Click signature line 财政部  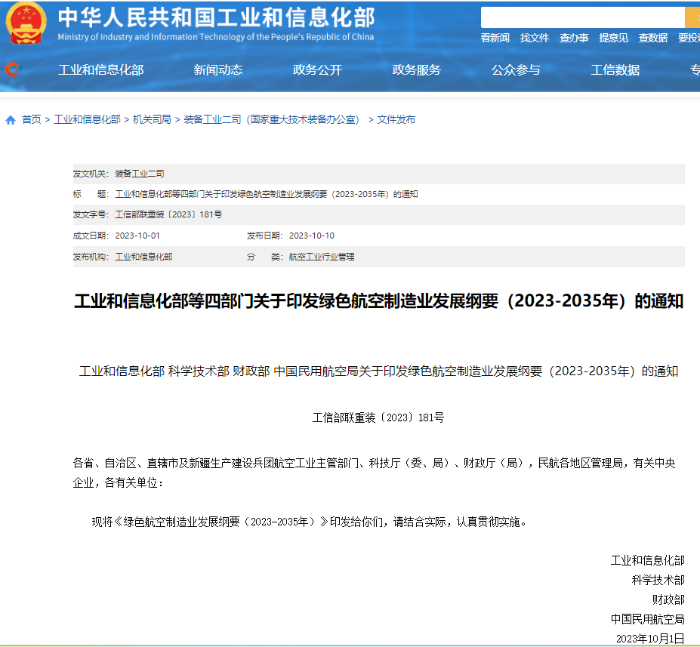coord(668,600)
